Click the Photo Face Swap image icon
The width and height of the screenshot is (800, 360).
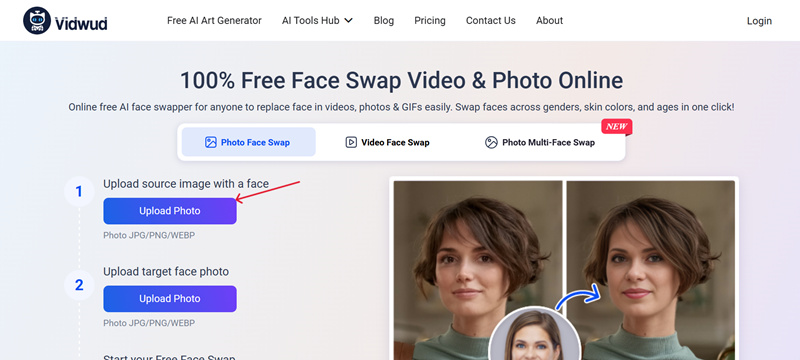[211, 142]
